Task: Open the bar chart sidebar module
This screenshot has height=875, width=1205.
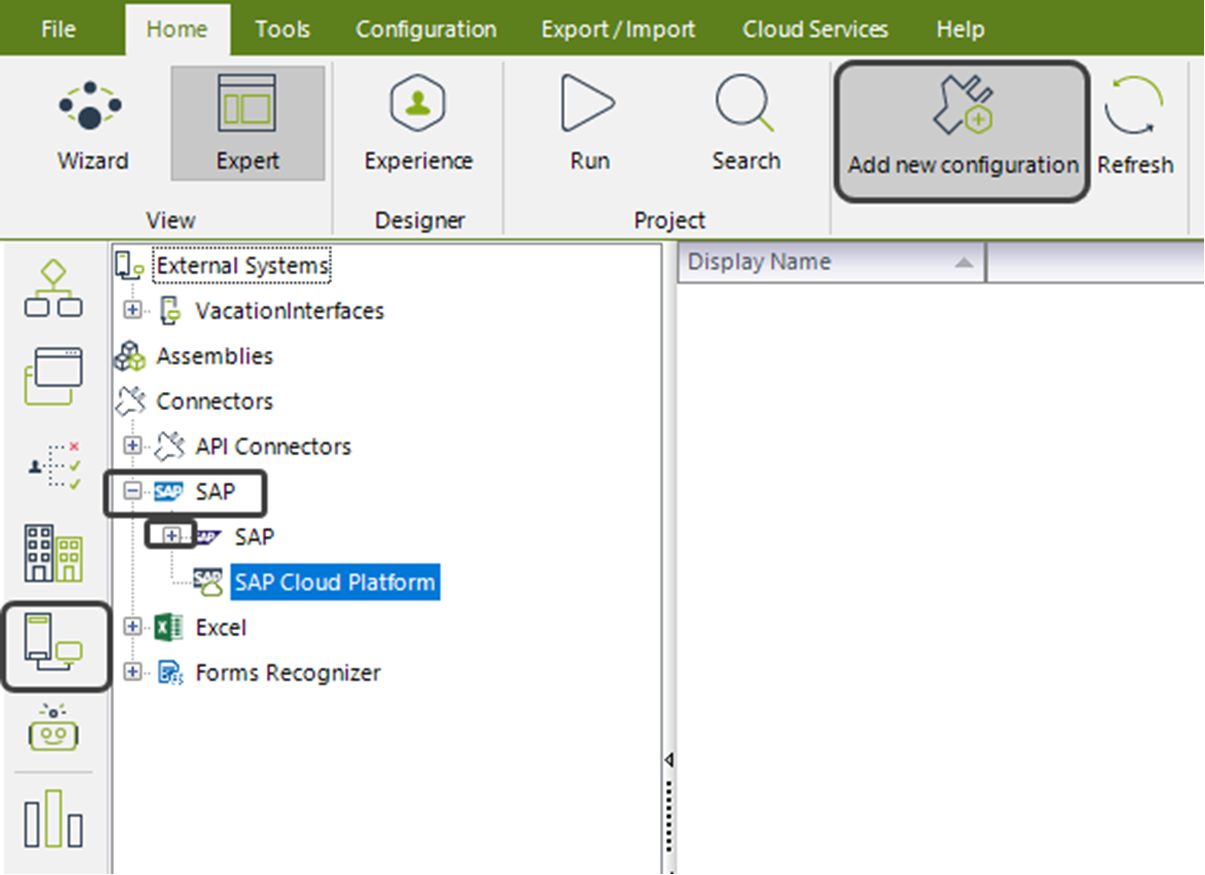Action: point(53,819)
